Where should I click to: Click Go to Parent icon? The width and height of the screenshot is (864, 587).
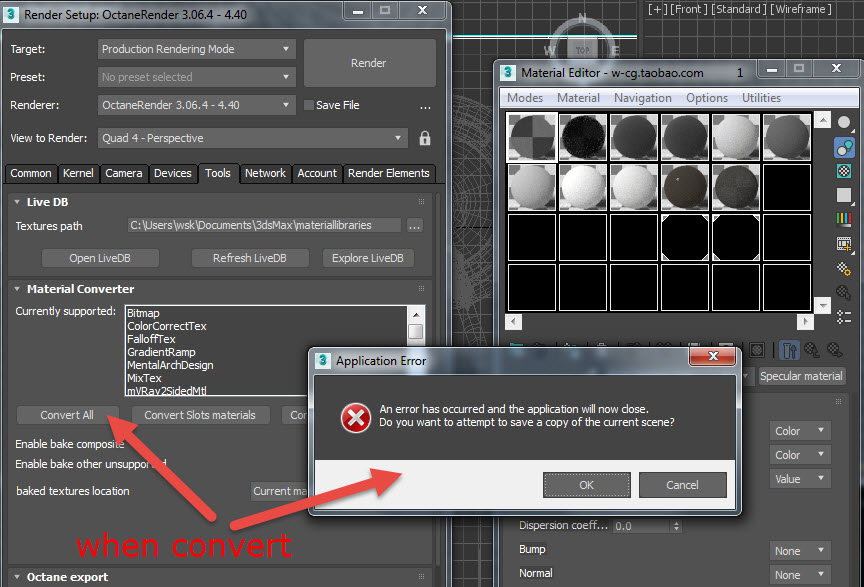coord(812,350)
